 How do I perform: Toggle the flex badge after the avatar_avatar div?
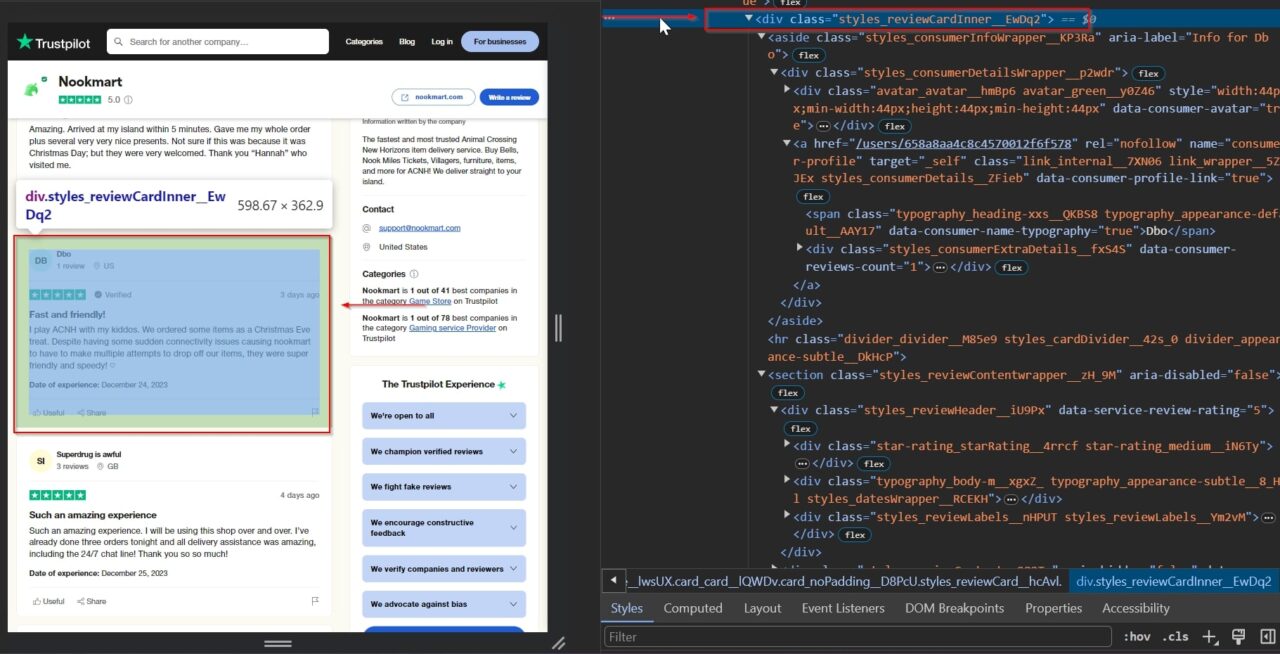(x=895, y=126)
